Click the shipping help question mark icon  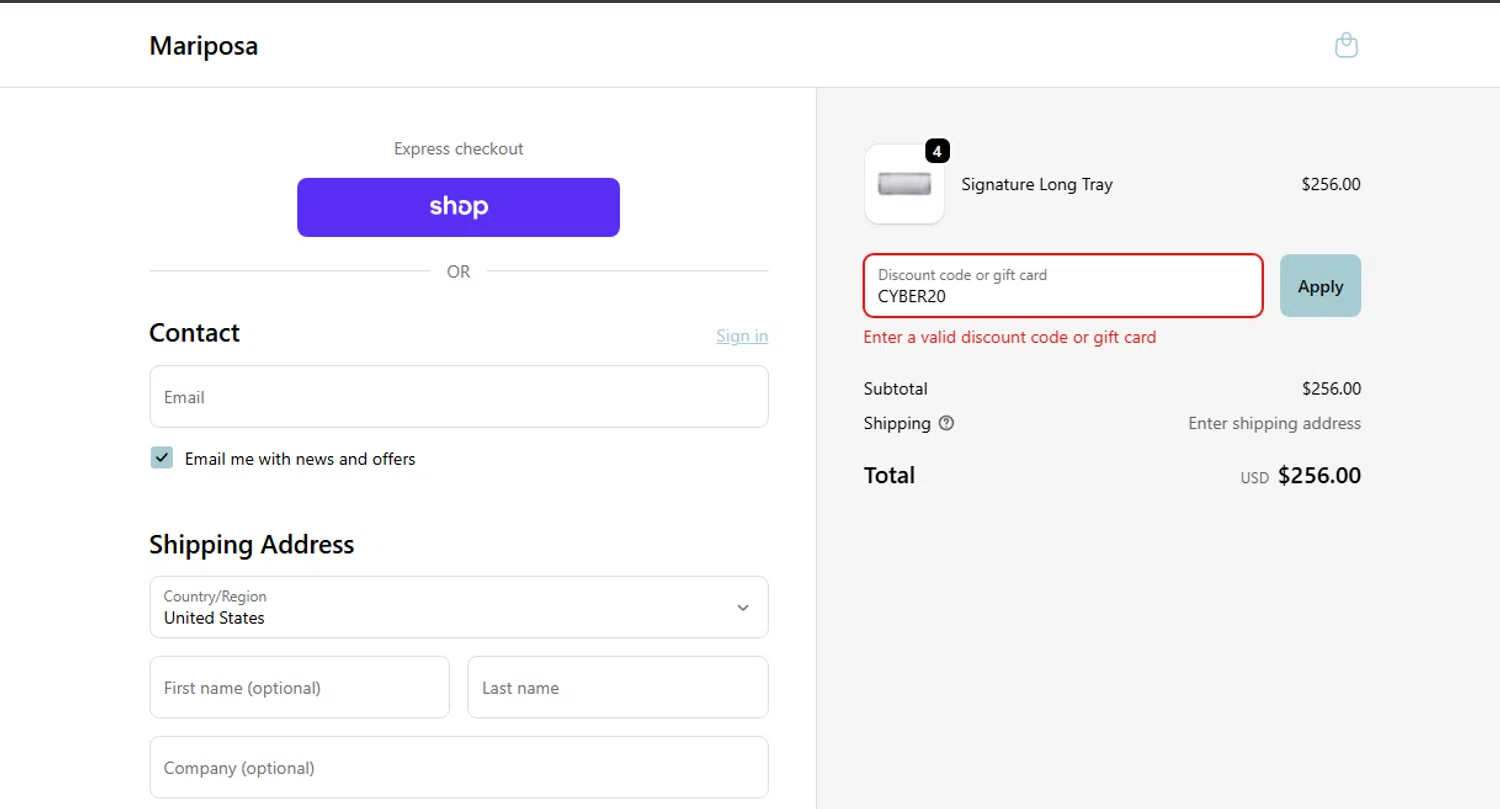[946, 423]
